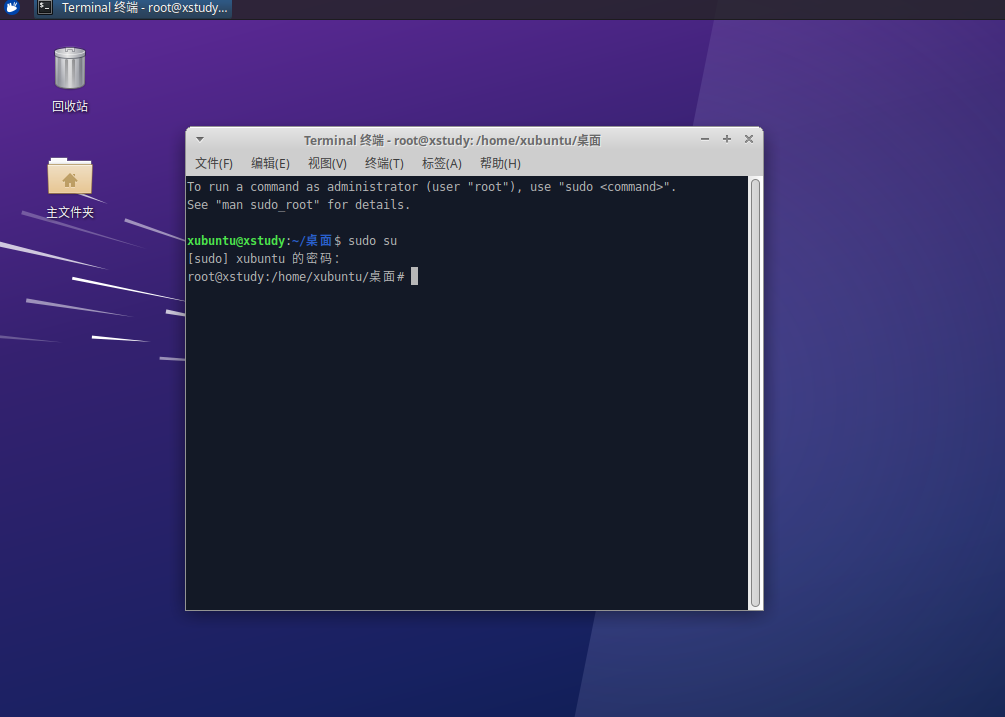
Task: Open the 视图(V) menu
Action: tap(328, 163)
